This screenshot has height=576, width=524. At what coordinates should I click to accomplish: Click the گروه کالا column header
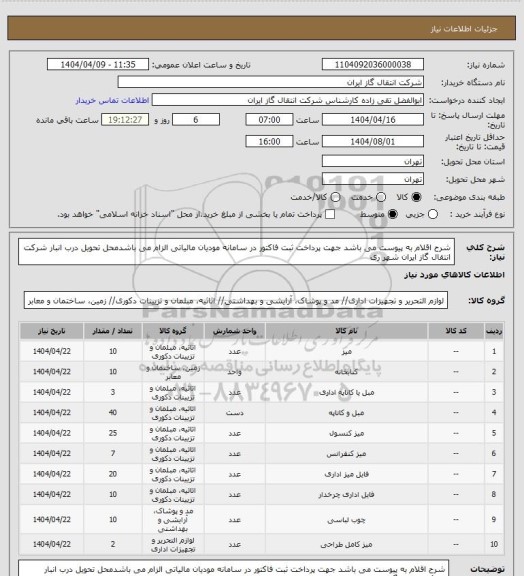173,331
